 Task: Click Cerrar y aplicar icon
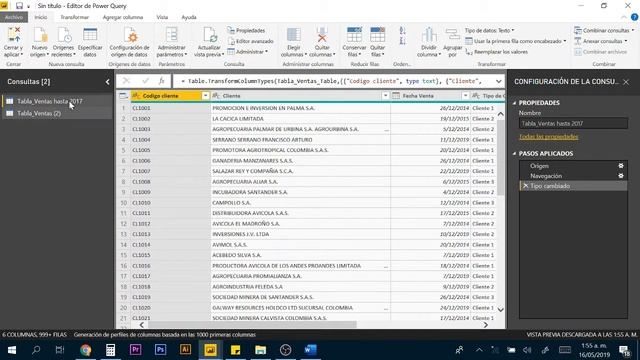tap(13, 35)
